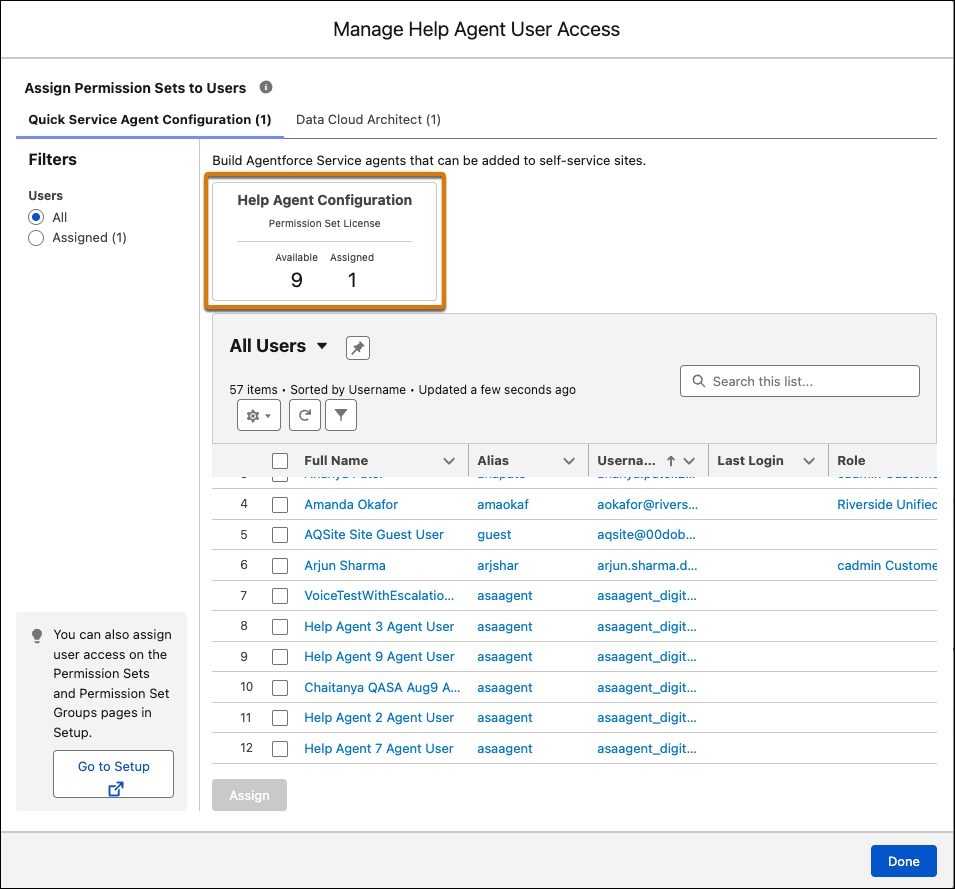Check the box for Chaitanya QASA Aug9 row
The width and height of the screenshot is (955, 889).
pos(280,687)
